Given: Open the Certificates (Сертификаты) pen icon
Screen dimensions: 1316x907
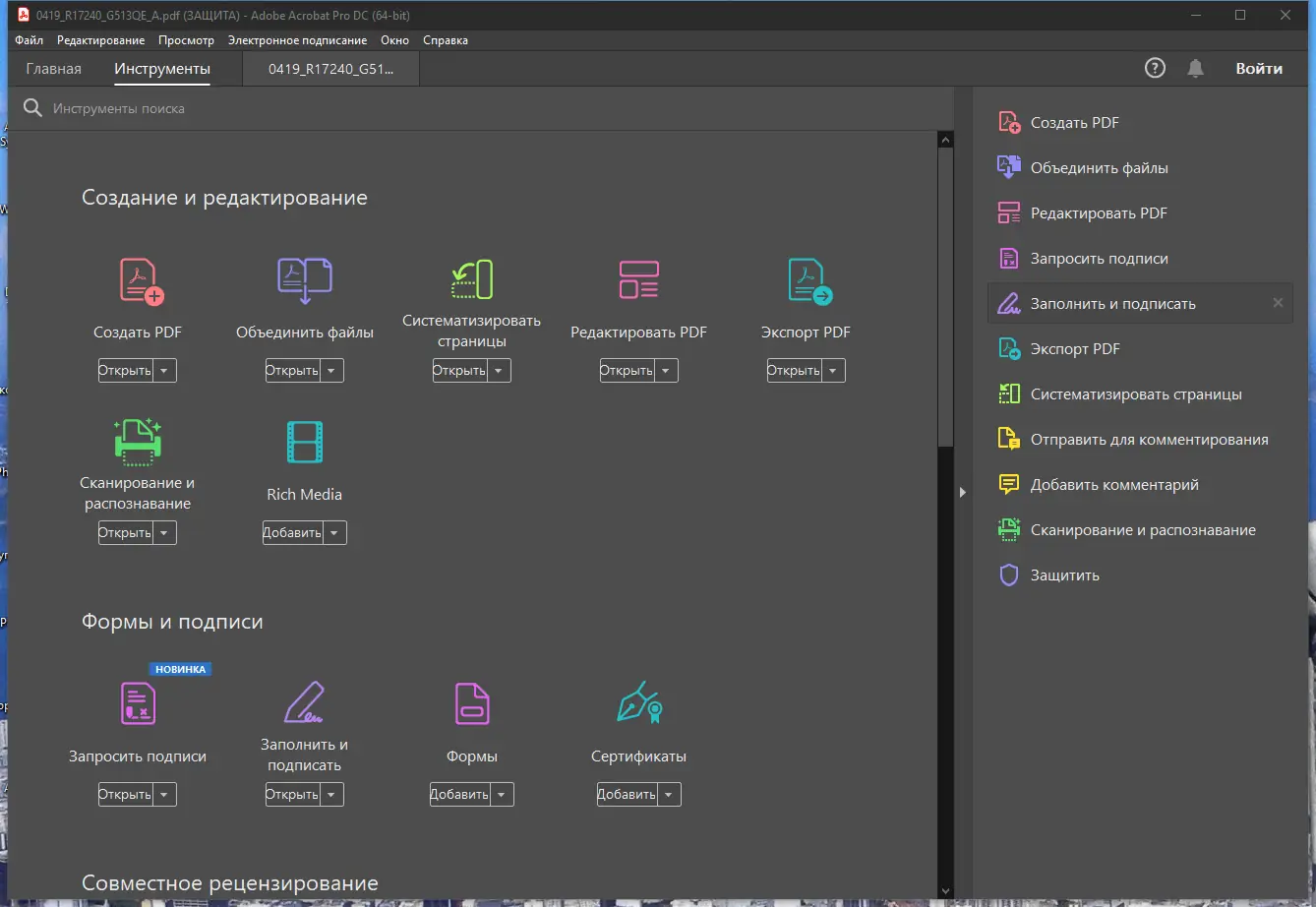Looking at the screenshot, I should point(638,703).
